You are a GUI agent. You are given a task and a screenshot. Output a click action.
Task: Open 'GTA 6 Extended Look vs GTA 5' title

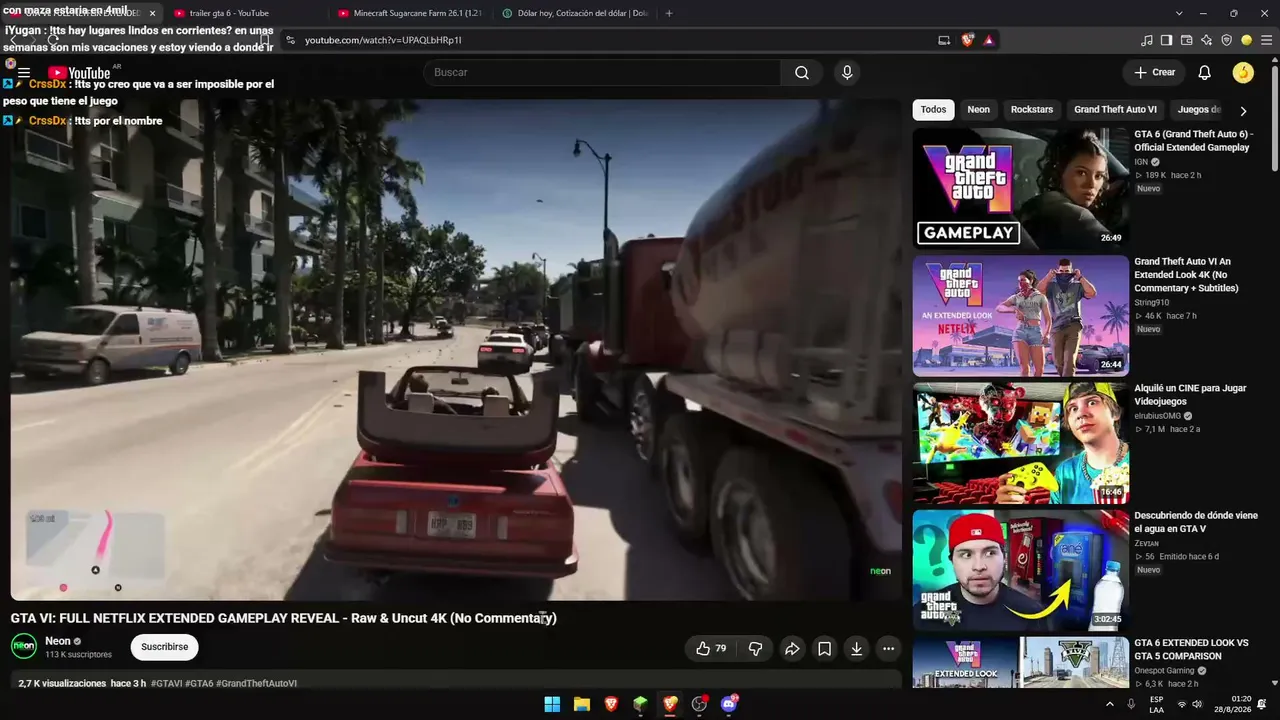click(1191, 649)
